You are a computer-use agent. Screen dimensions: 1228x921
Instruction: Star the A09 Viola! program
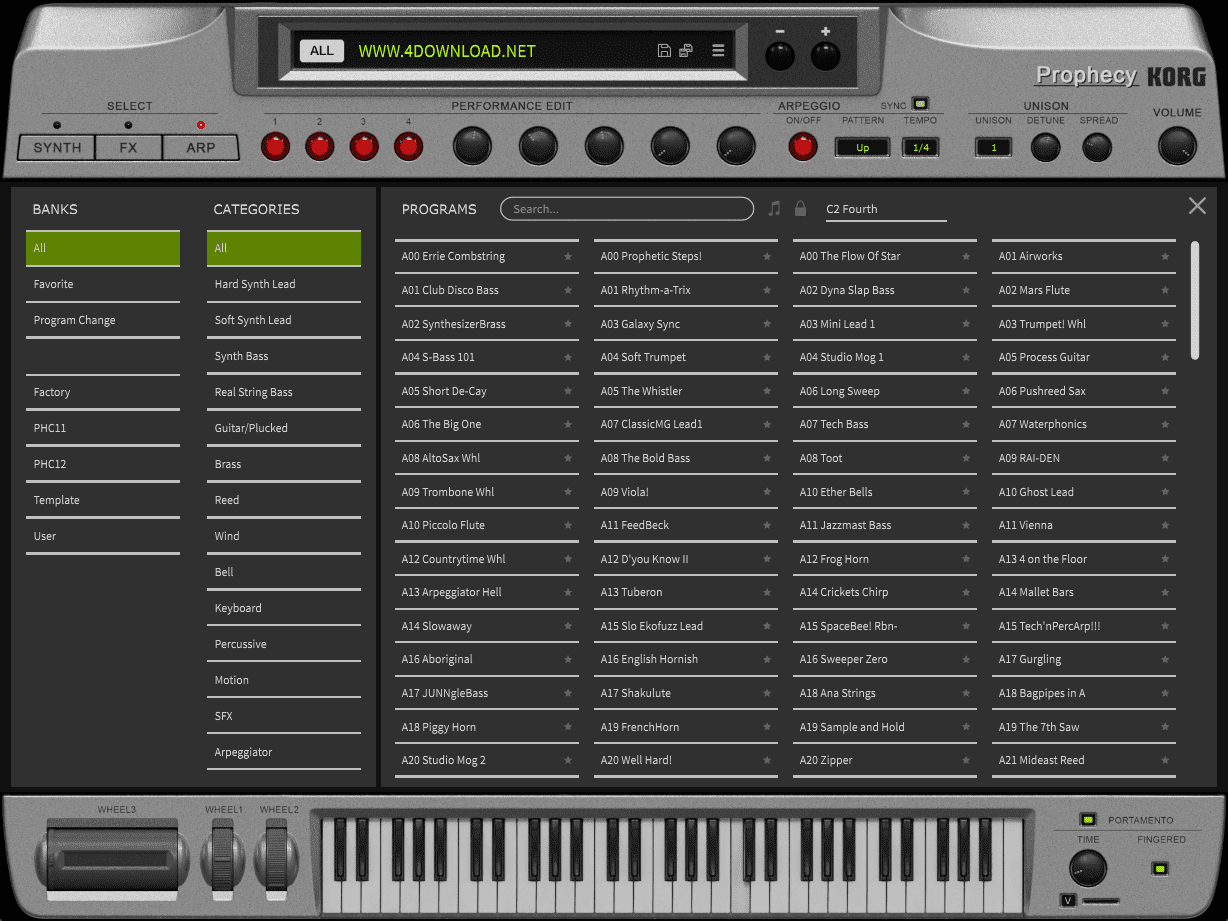click(x=767, y=492)
